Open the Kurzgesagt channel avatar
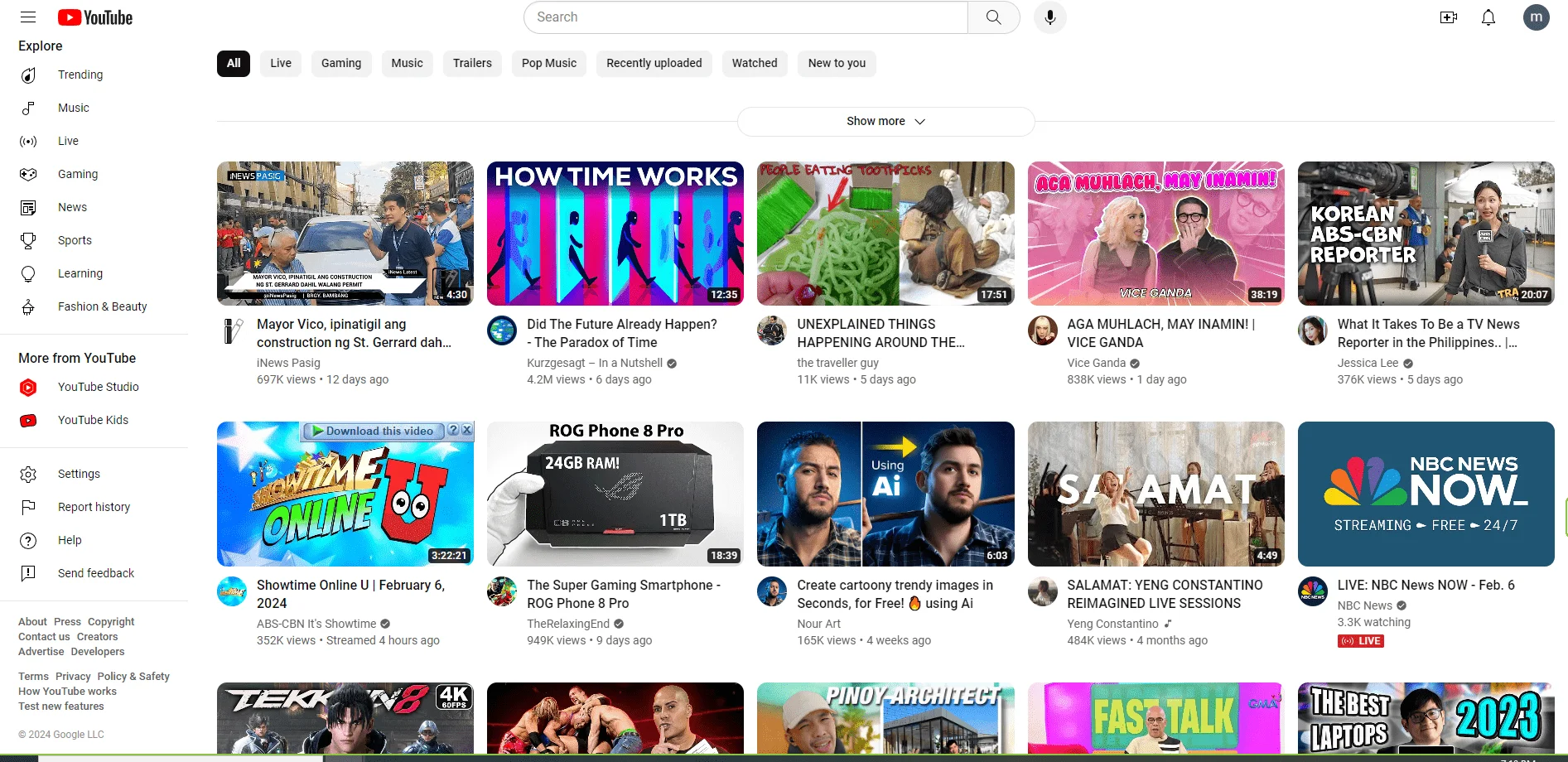1568x762 pixels. (x=502, y=330)
